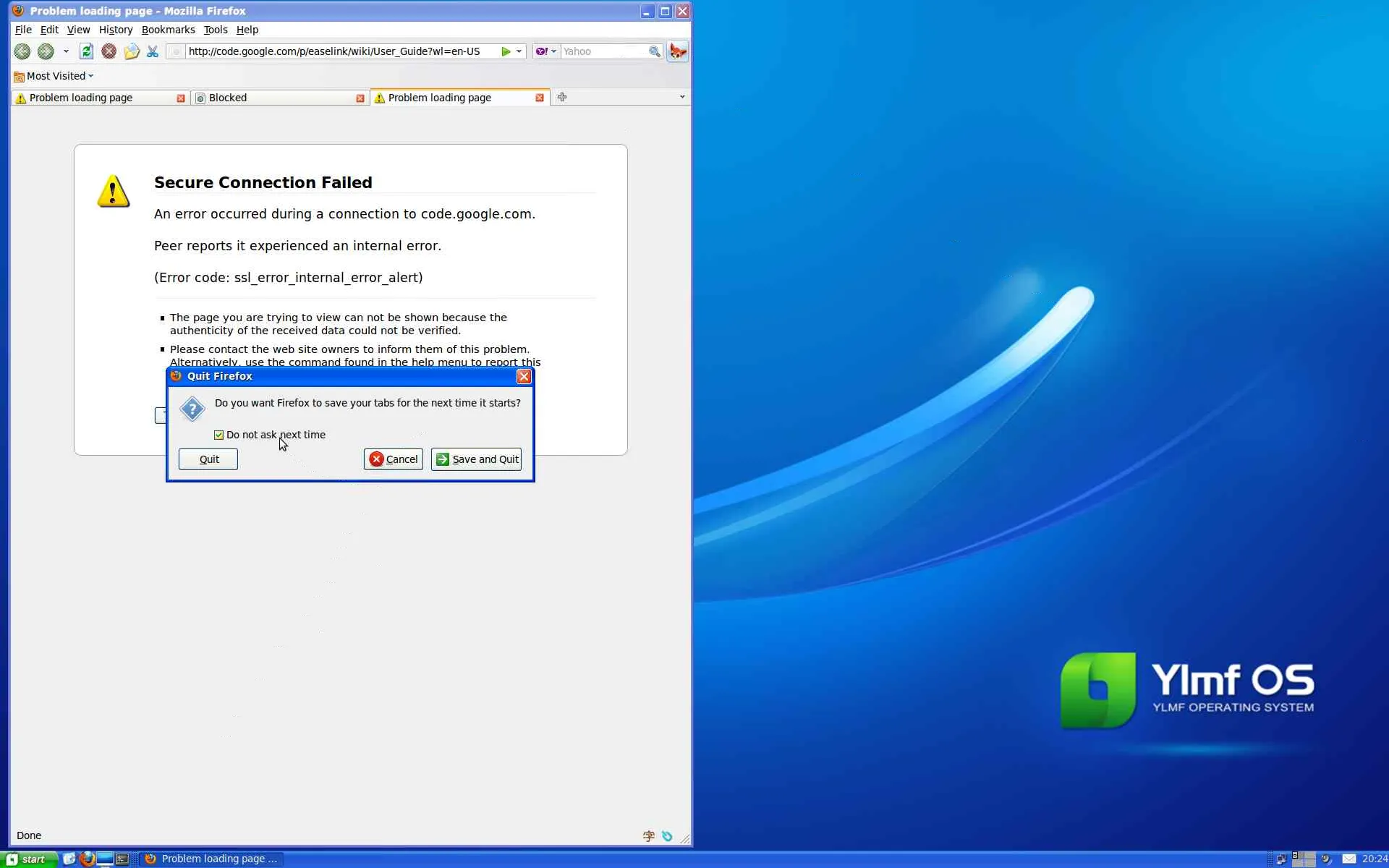
Task: Open the Yahoo search engine dropdown
Action: (x=546, y=51)
